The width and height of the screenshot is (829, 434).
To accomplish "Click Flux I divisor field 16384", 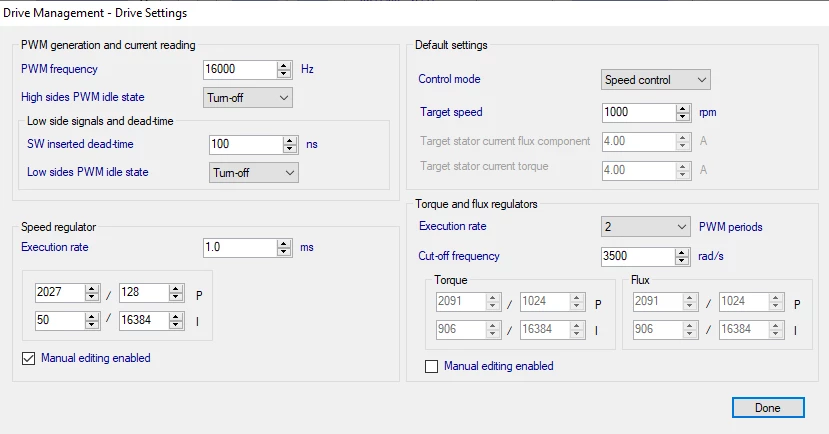I will point(744,329).
